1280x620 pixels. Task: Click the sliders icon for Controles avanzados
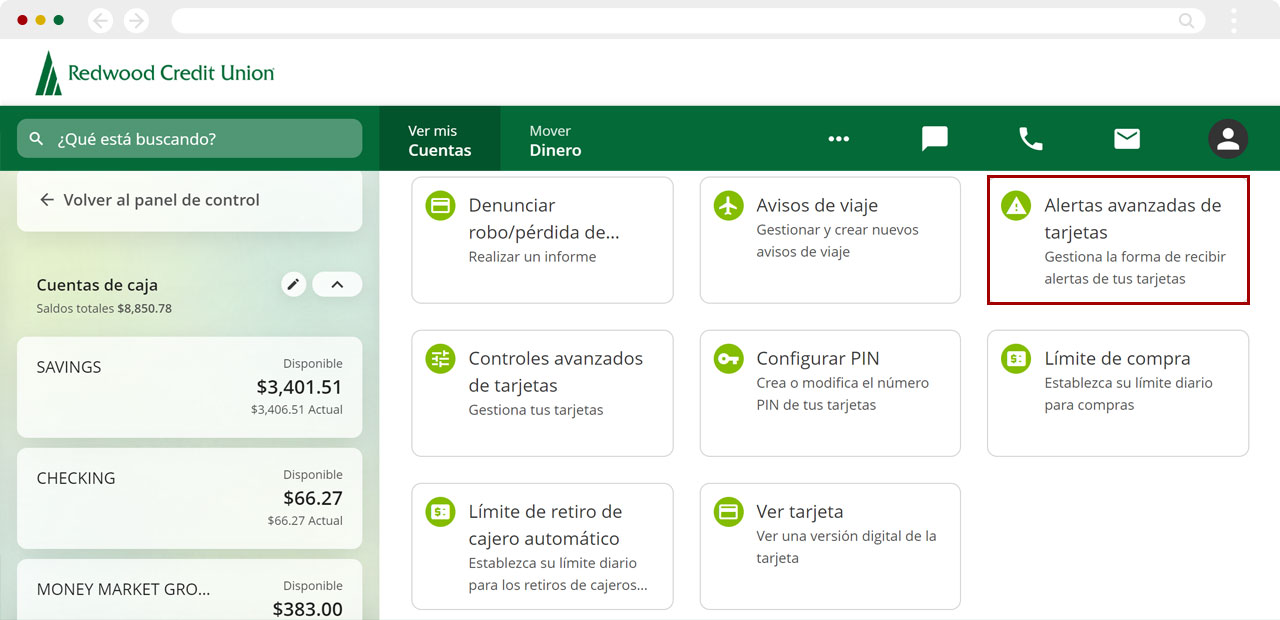[x=440, y=359]
